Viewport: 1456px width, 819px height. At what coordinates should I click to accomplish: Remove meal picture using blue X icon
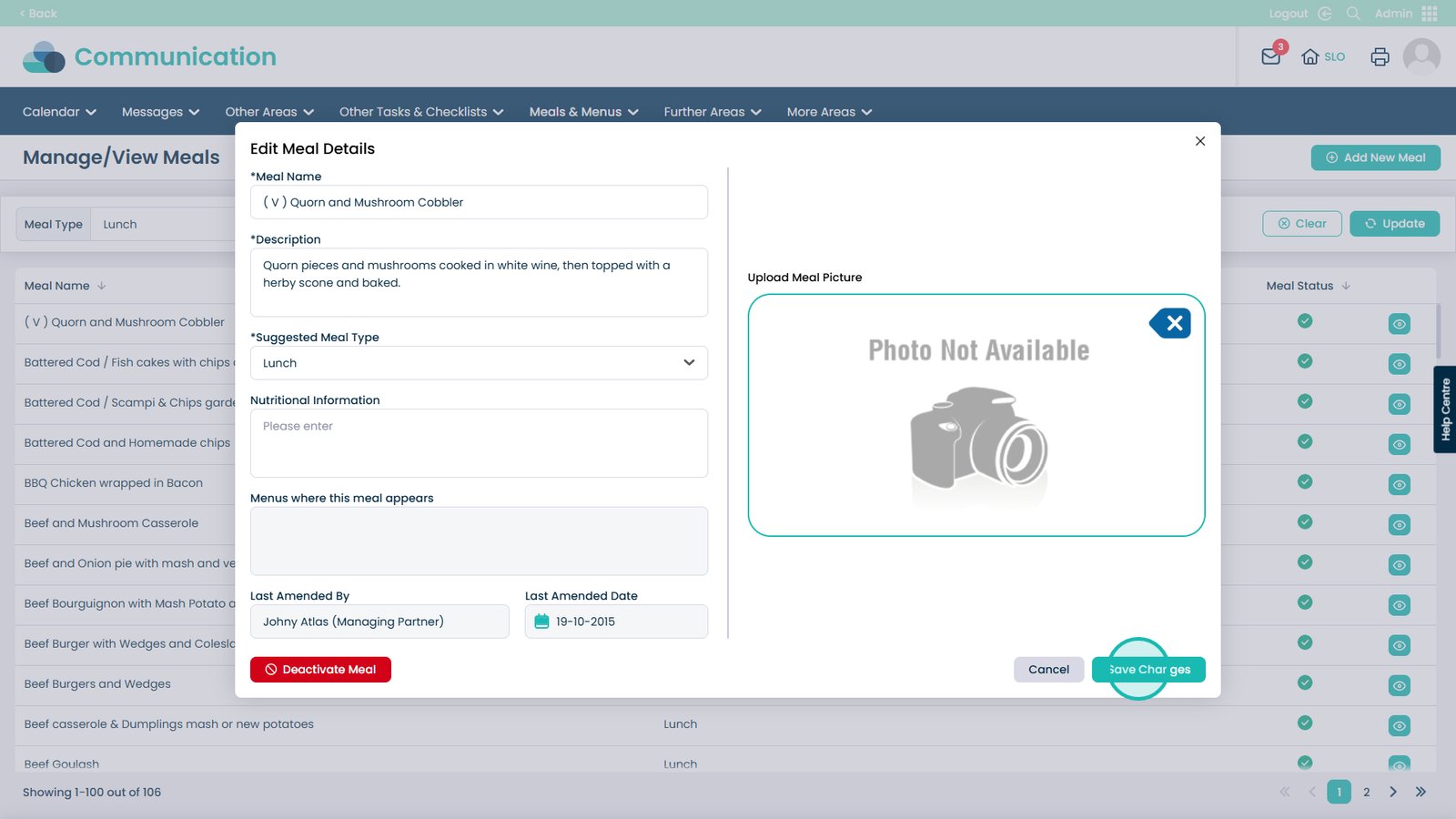tap(1173, 323)
